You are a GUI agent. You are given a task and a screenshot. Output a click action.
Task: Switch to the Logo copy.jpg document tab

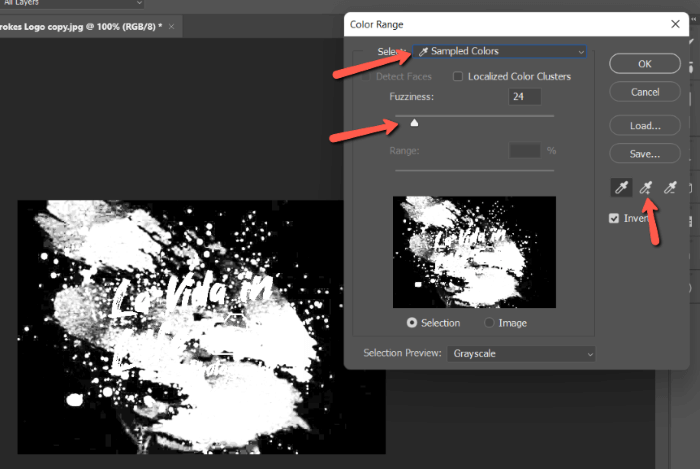point(80,24)
